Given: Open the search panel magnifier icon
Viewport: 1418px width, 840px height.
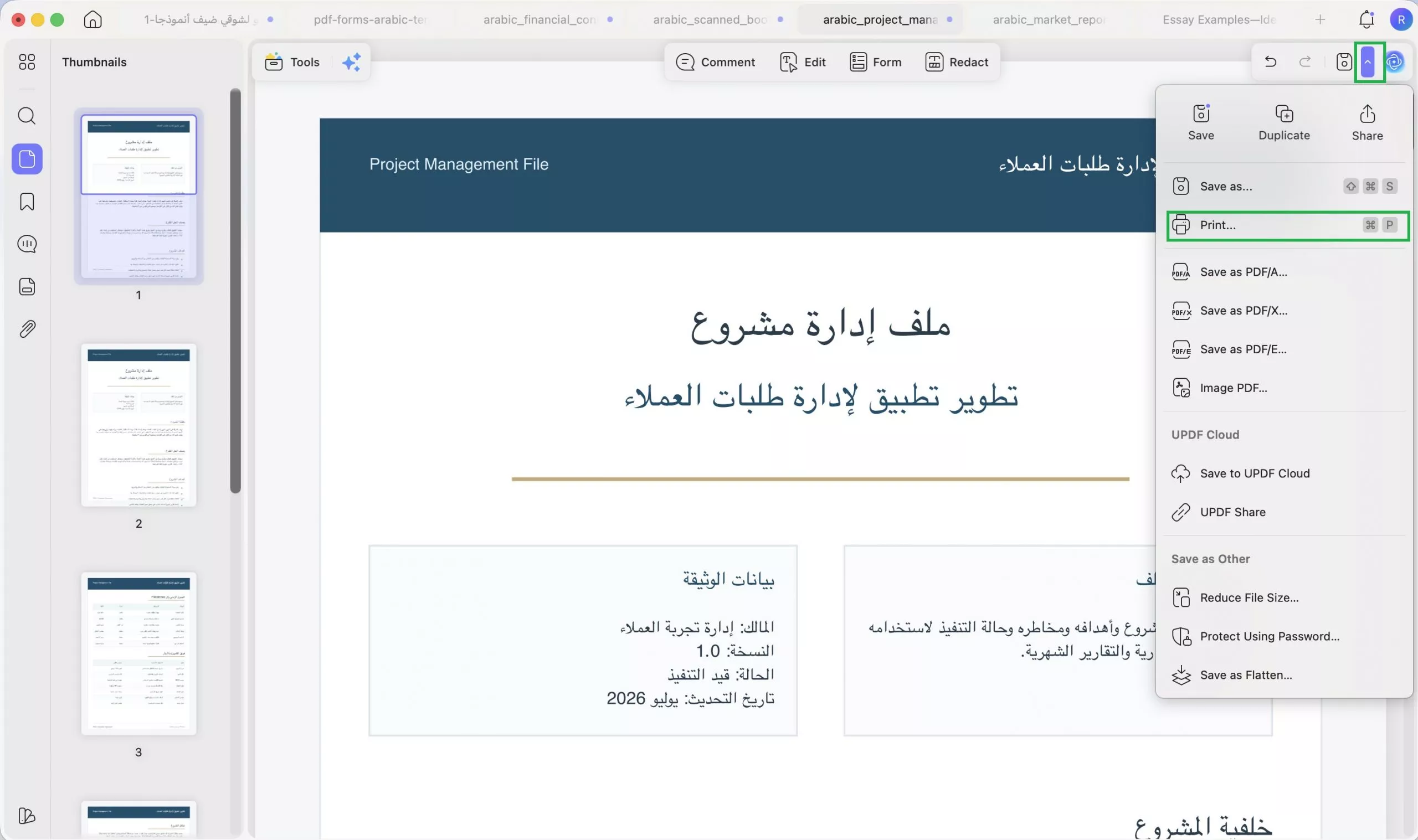Looking at the screenshot, I should (27, 116).
